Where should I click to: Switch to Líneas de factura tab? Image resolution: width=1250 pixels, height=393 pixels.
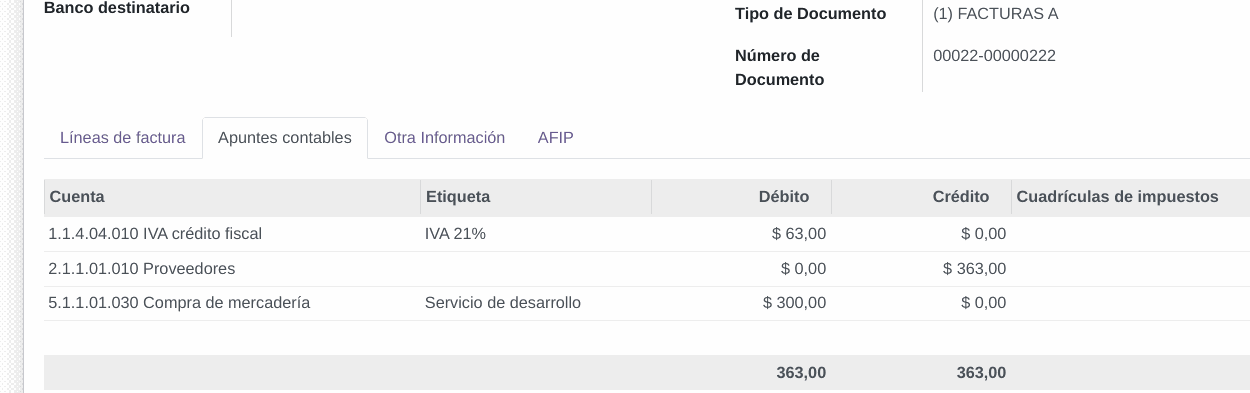coord(122,138)
